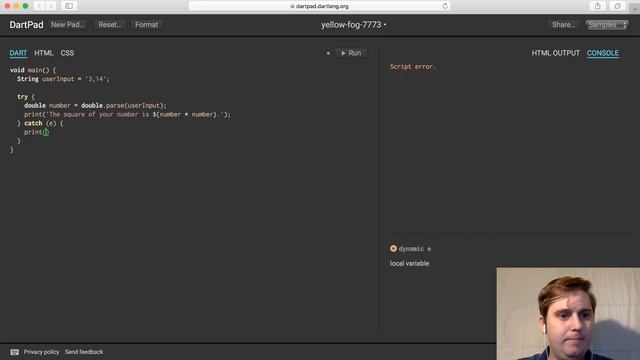The width and height of the screenshot is (640, 360).
Task: Switch to the DART tab
Action: [x=18, y=53]
